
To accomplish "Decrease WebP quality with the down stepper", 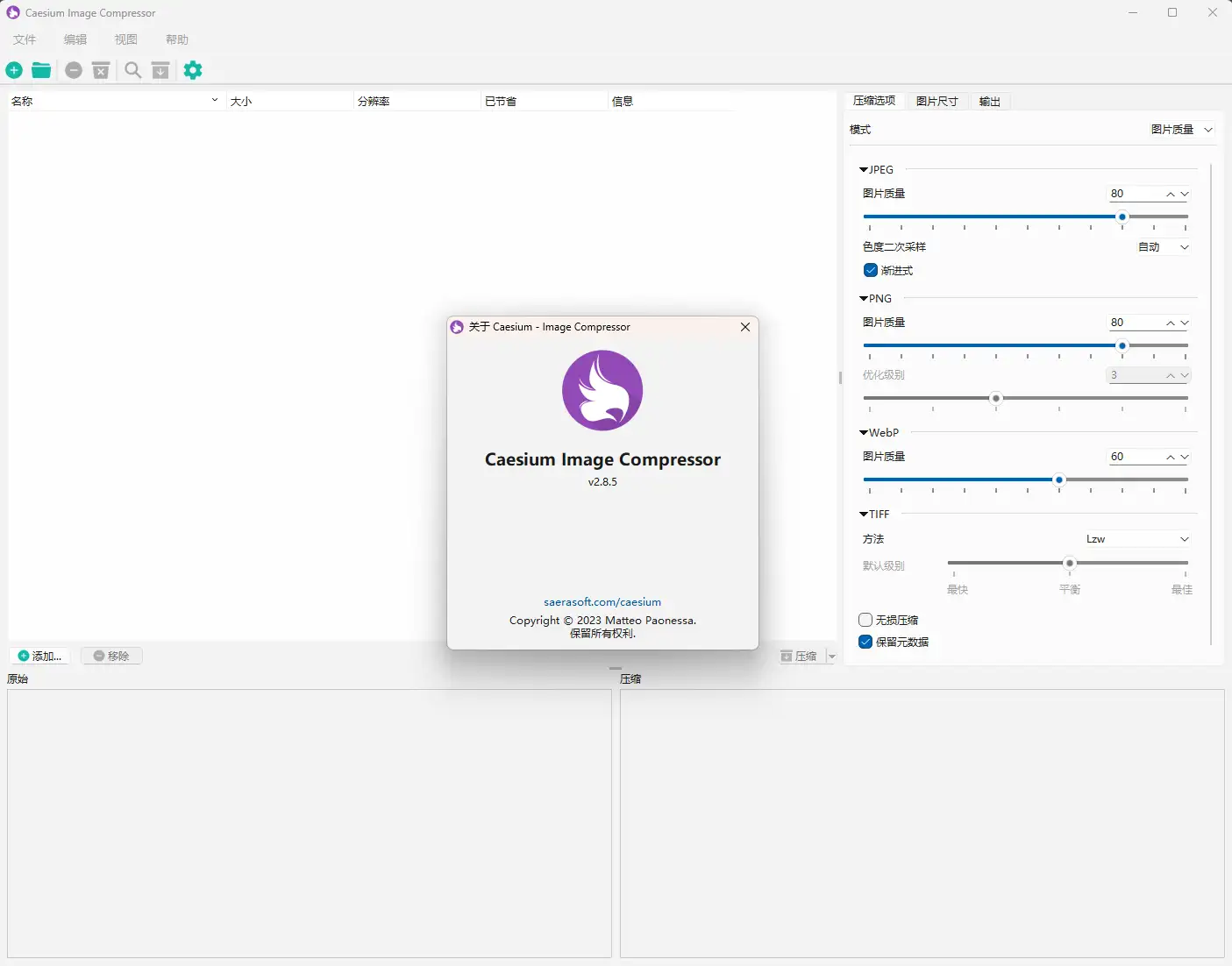I will coord(1185,457).
